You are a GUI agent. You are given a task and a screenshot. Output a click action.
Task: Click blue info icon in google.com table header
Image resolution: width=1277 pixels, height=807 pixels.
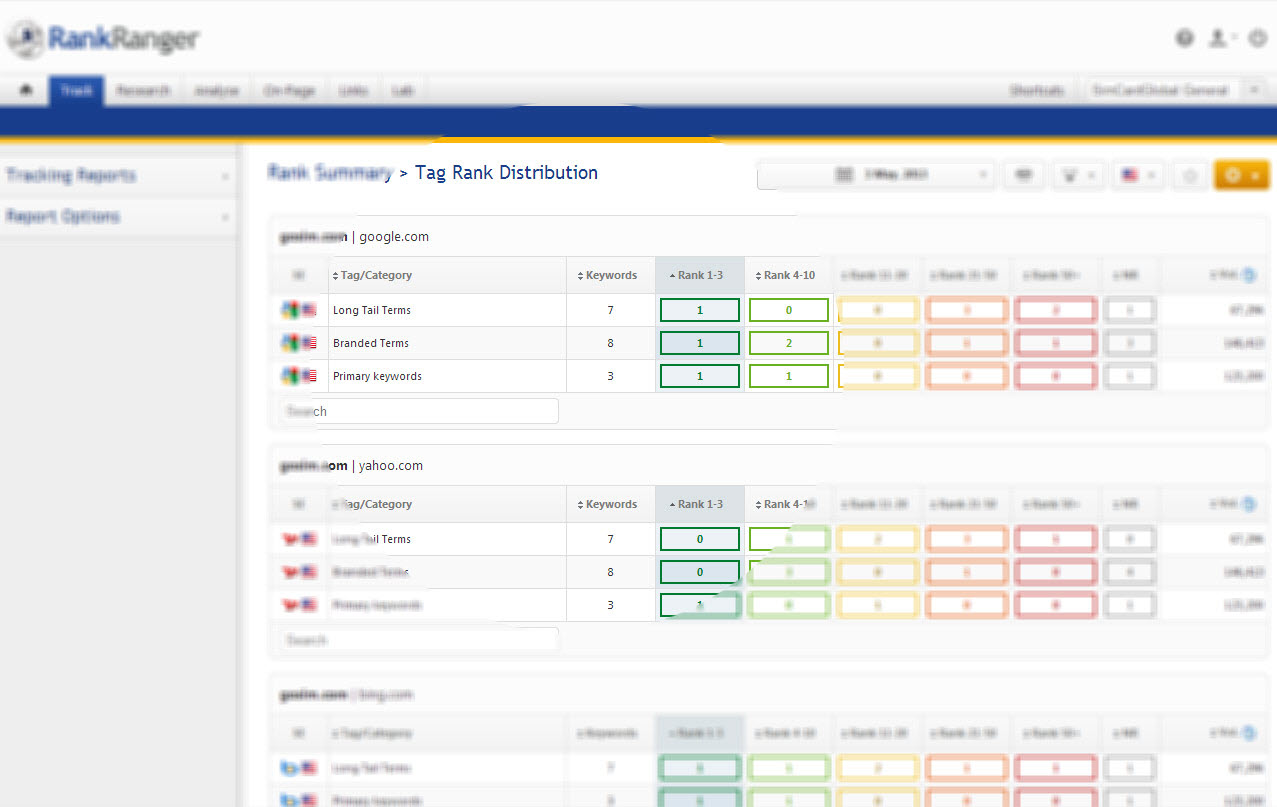click(x=1249, y=275)
